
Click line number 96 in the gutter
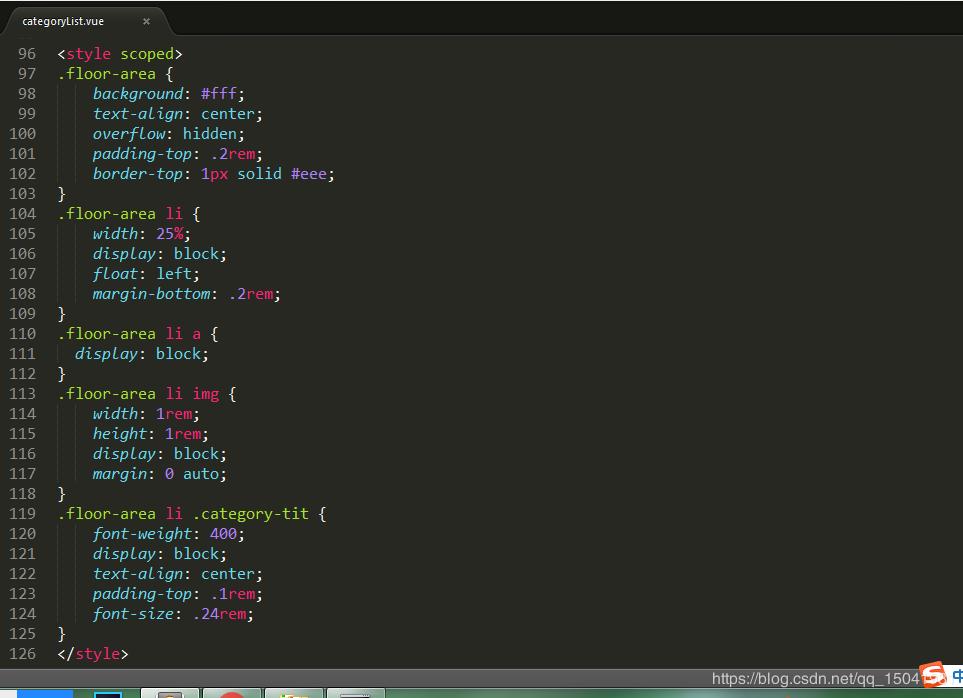(x=26, y=54)
